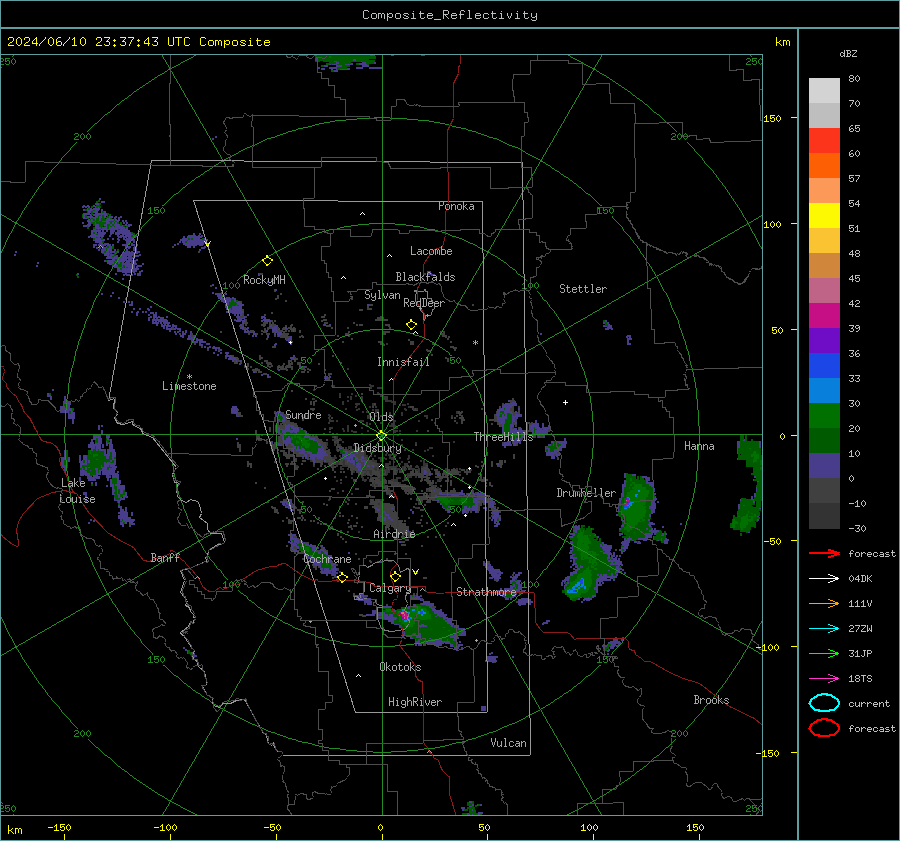Pick the yellow 54 dBZ color swatch
This screenshot has width=900, height=841.
tap(824, 216)
